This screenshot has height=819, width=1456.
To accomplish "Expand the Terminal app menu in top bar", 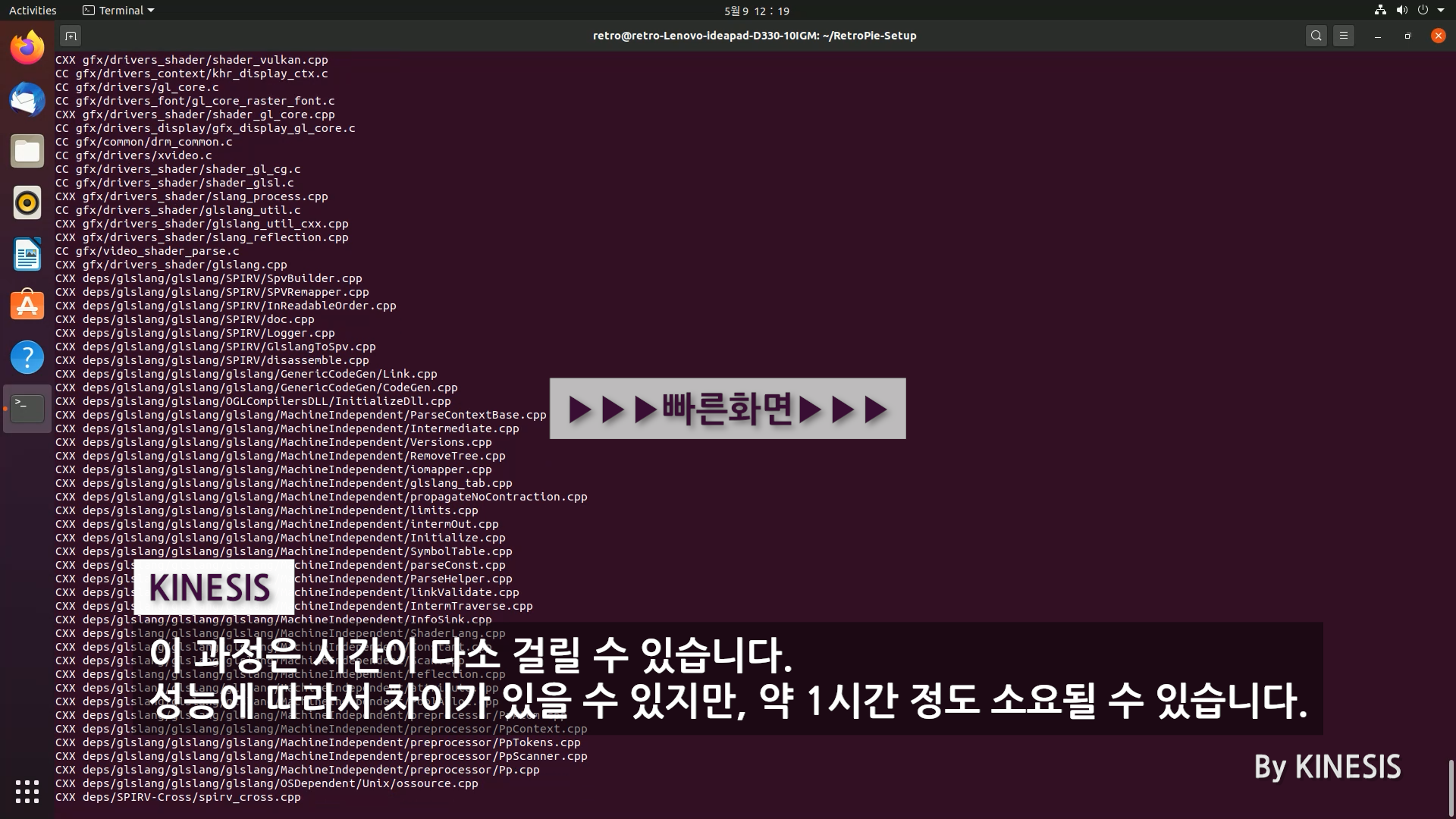I will click(119, 11).
